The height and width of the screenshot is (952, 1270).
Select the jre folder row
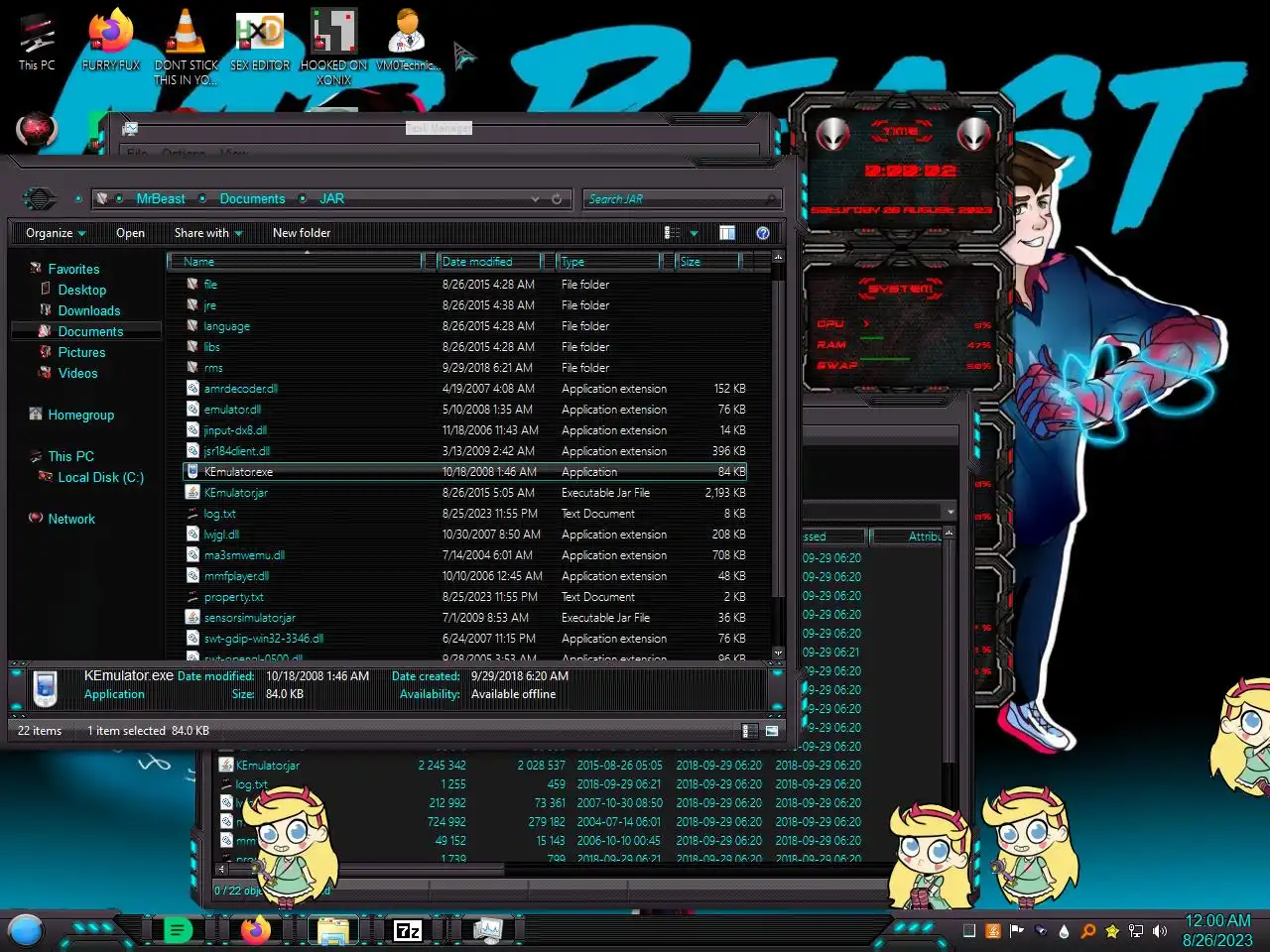coord(466,305)
